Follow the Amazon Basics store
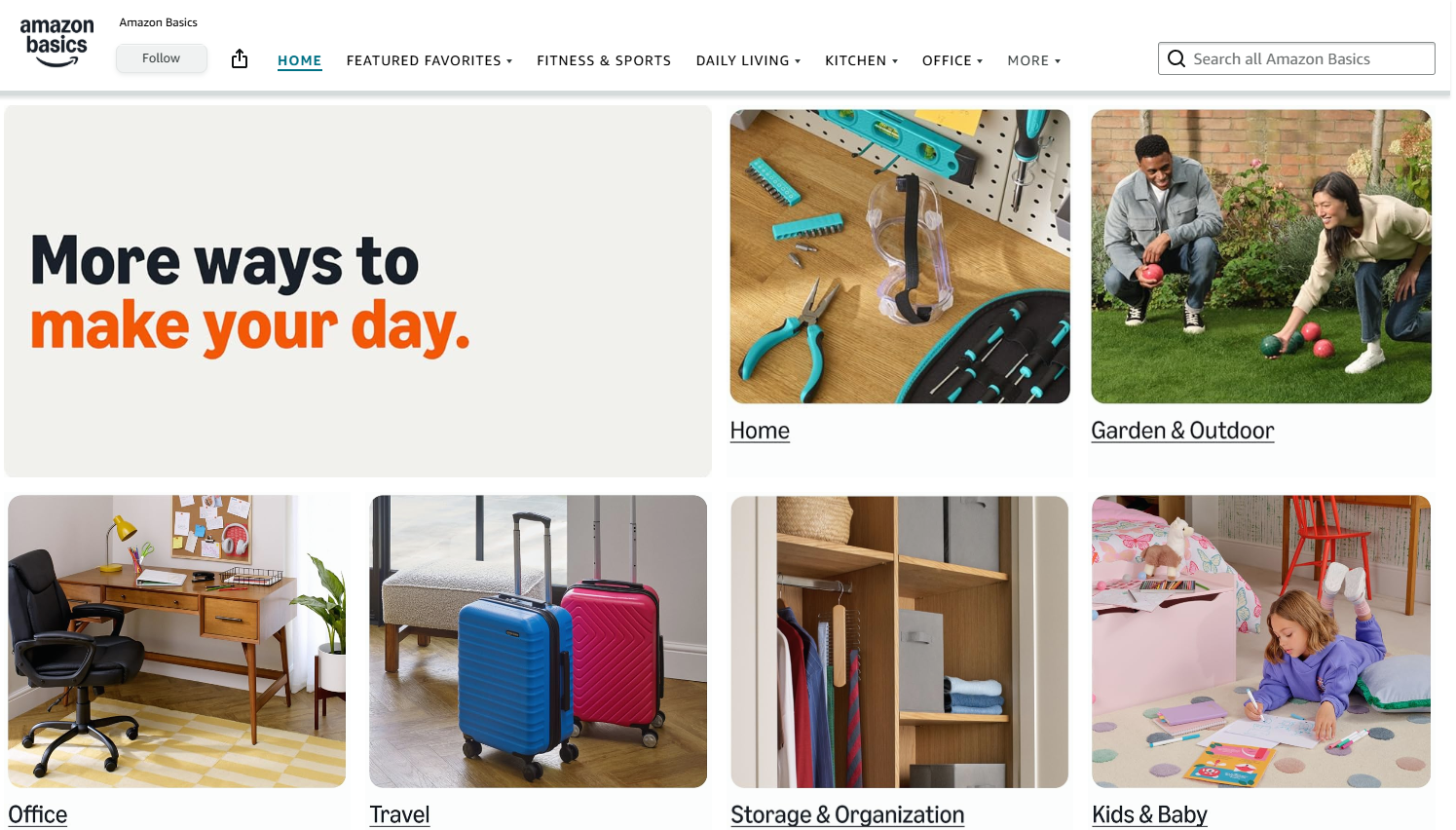Screen dimensions: 1456x830 (x=162, y=58)
